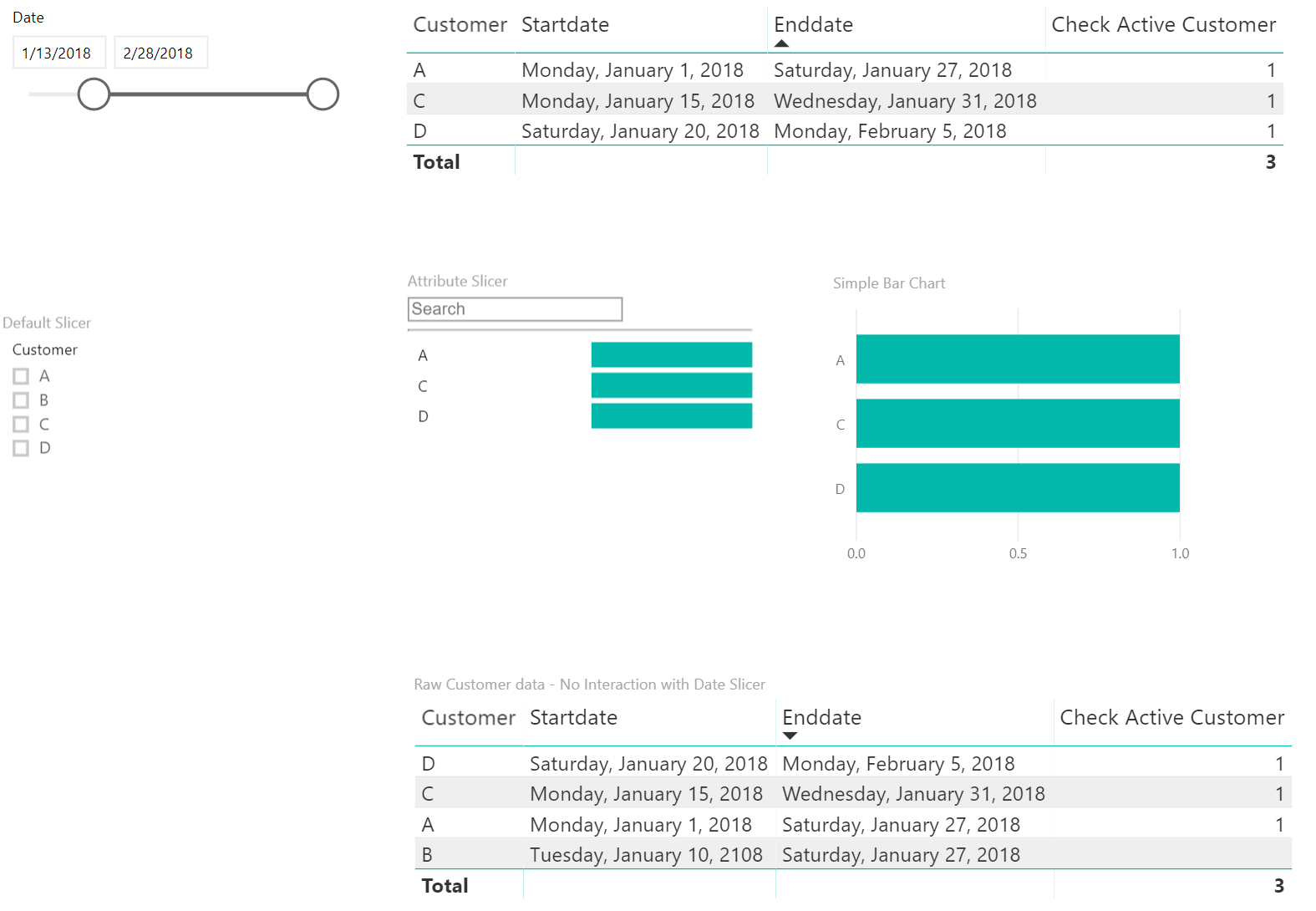The height and width of the screenshot is (911, 1316).
Task: Click 'Saturday, January 20, 2018' in raw data table
Action: coord(648,764)
